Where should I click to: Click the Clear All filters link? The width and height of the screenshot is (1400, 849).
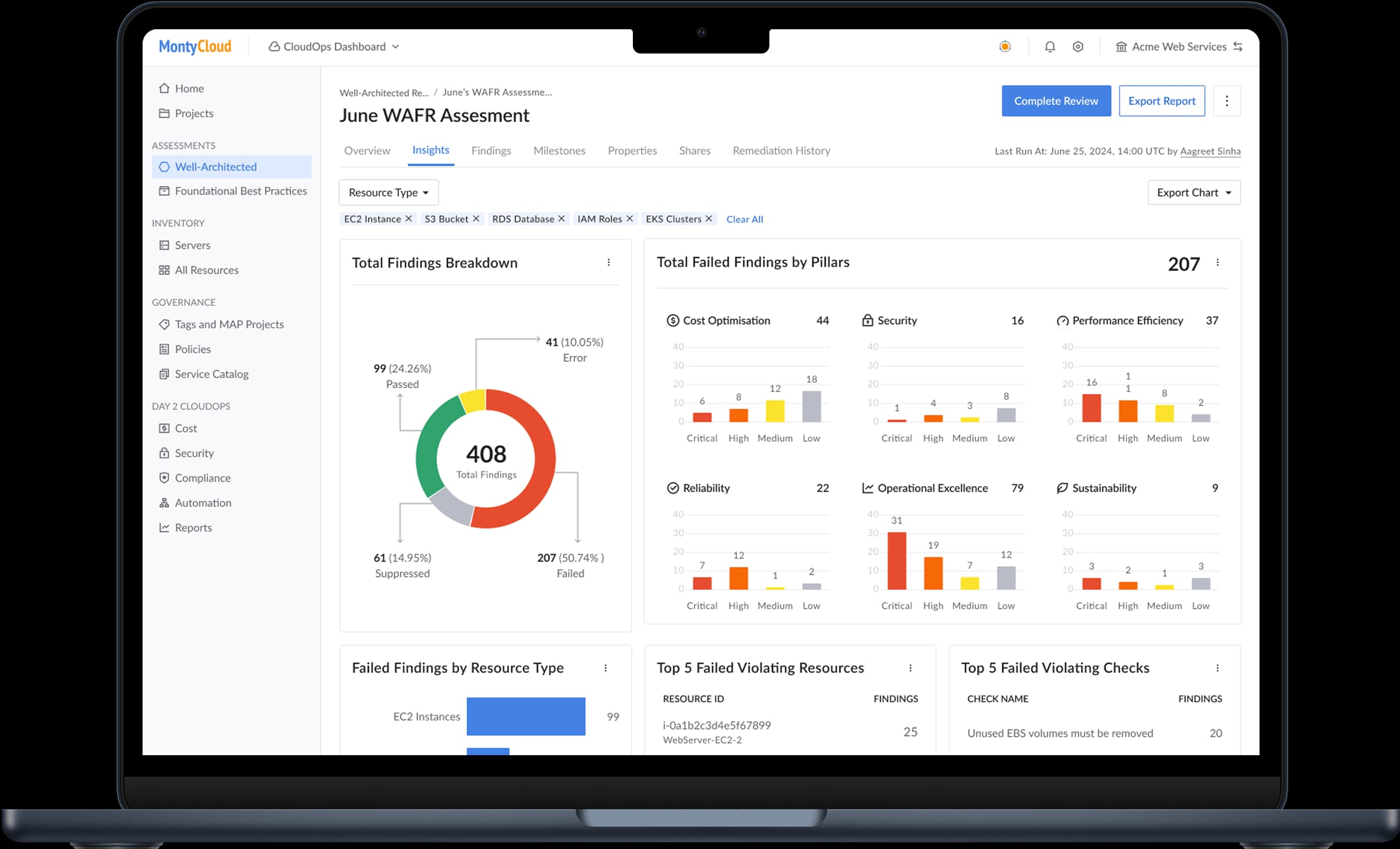pyautogui.click(x=745, y=219)
